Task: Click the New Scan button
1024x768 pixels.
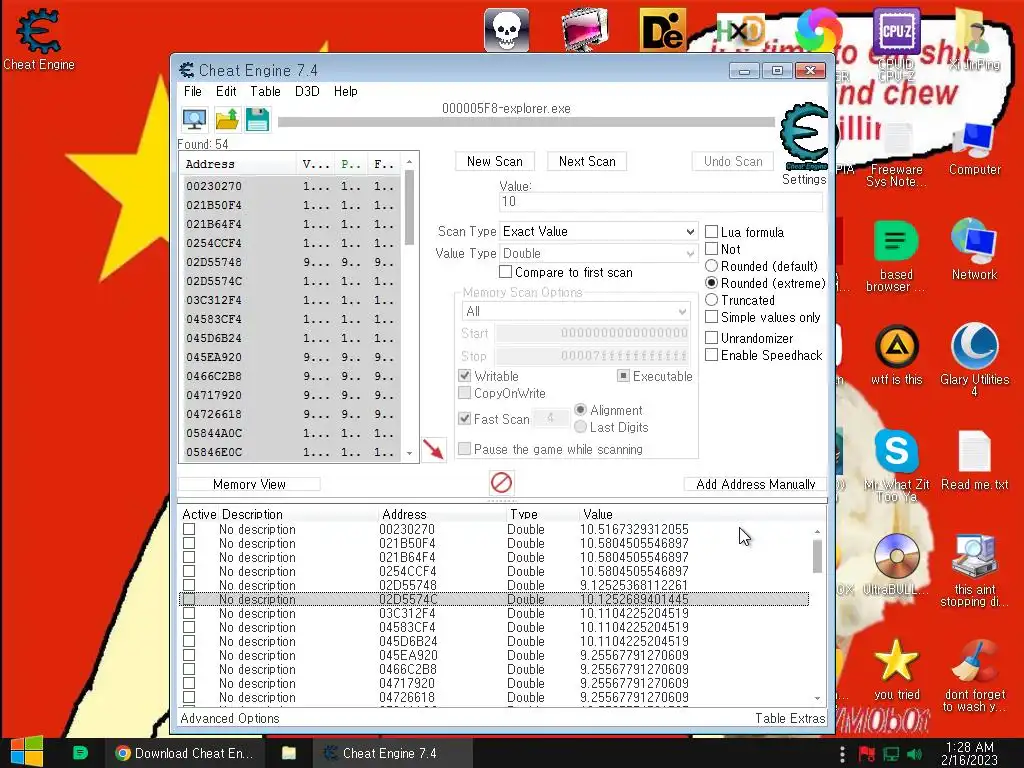Action: 494,161
